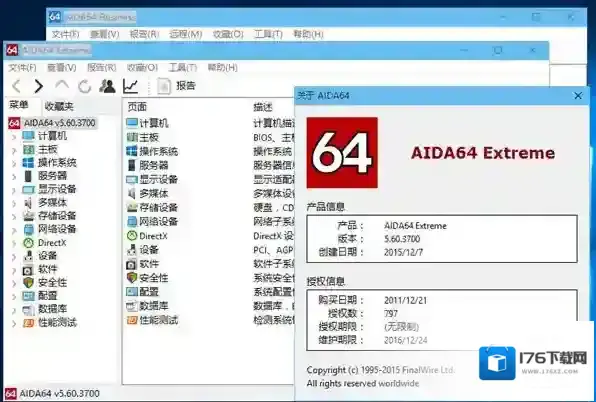This screenshot has height=402, width=596.
Task: Click the AIDA64 Extreme product title text
Action: 483,153
